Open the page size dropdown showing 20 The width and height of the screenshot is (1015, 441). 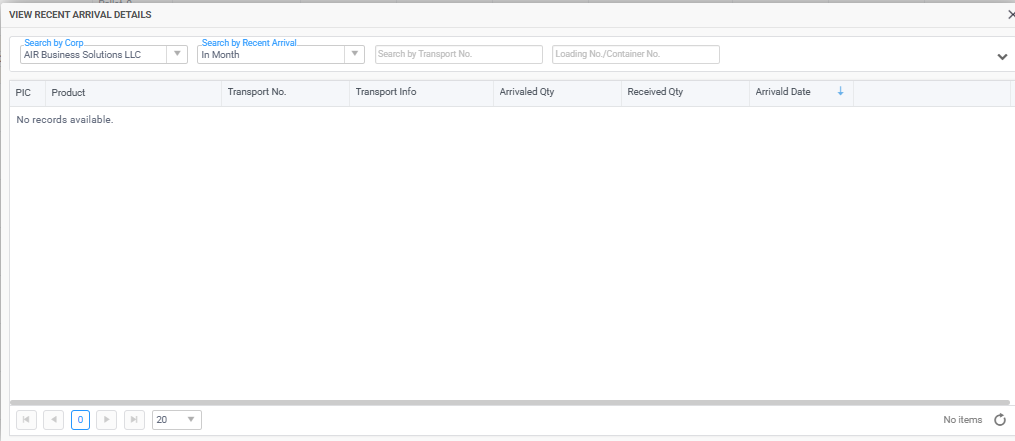click(191, 420)
